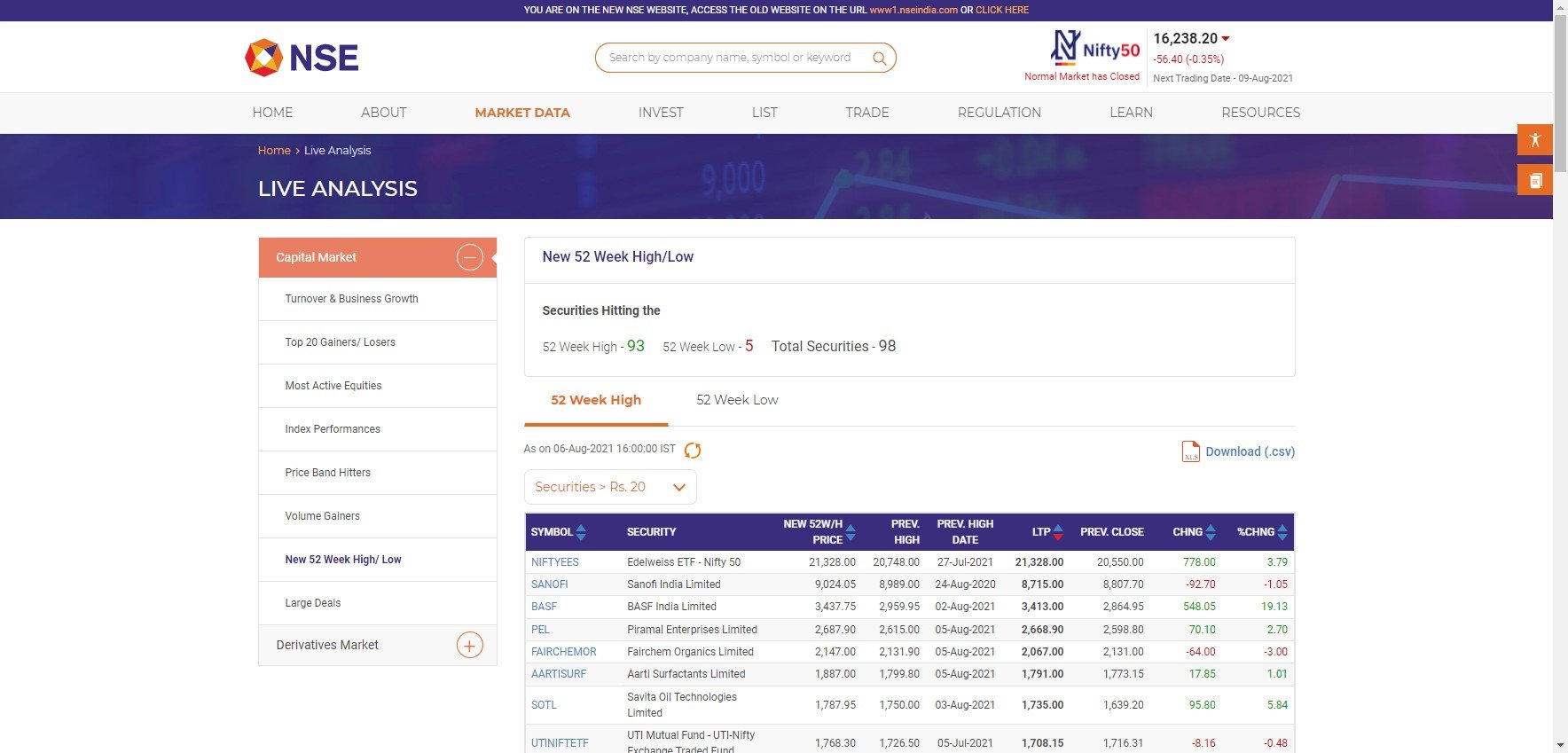Click SANOFI's LTP value 8,715.00

(x=1042, y=584)
